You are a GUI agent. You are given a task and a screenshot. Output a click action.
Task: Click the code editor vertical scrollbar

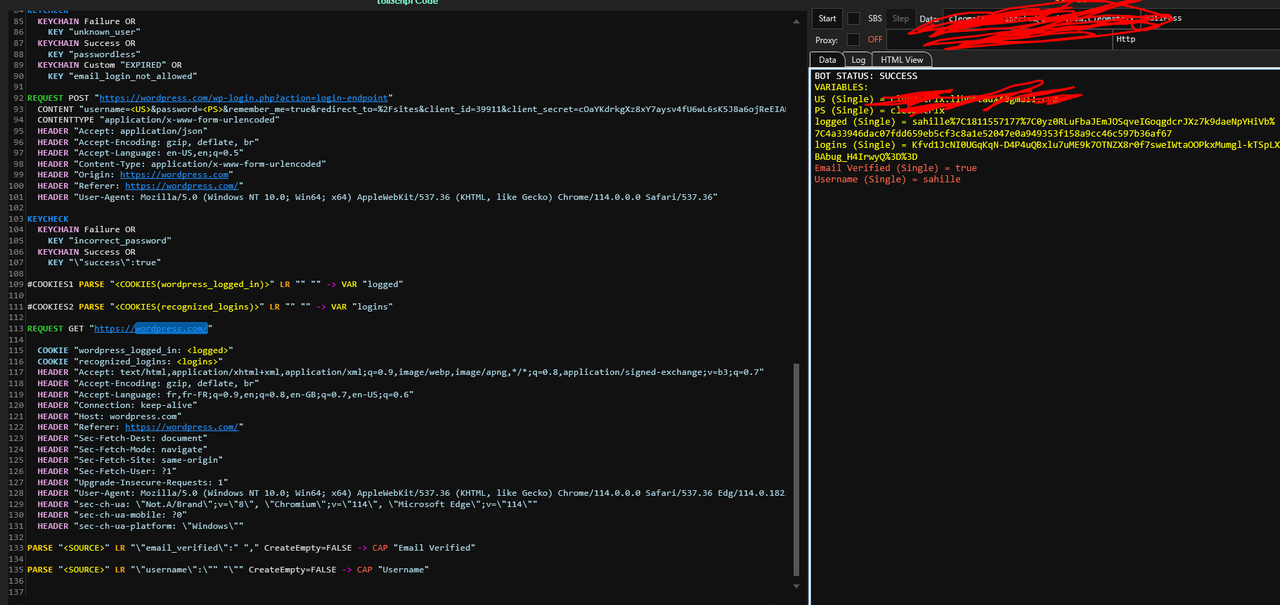(797, 468)
